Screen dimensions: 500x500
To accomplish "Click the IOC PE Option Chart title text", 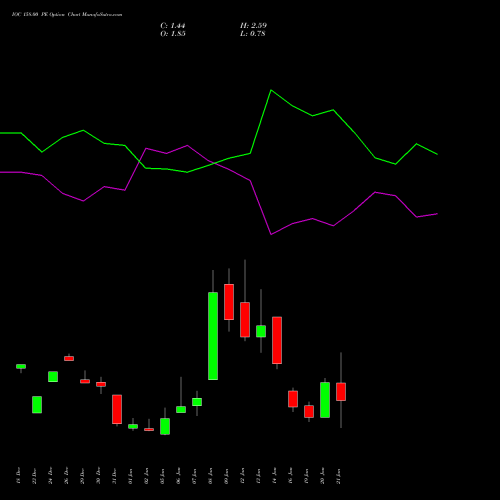I will pos(67,15).
